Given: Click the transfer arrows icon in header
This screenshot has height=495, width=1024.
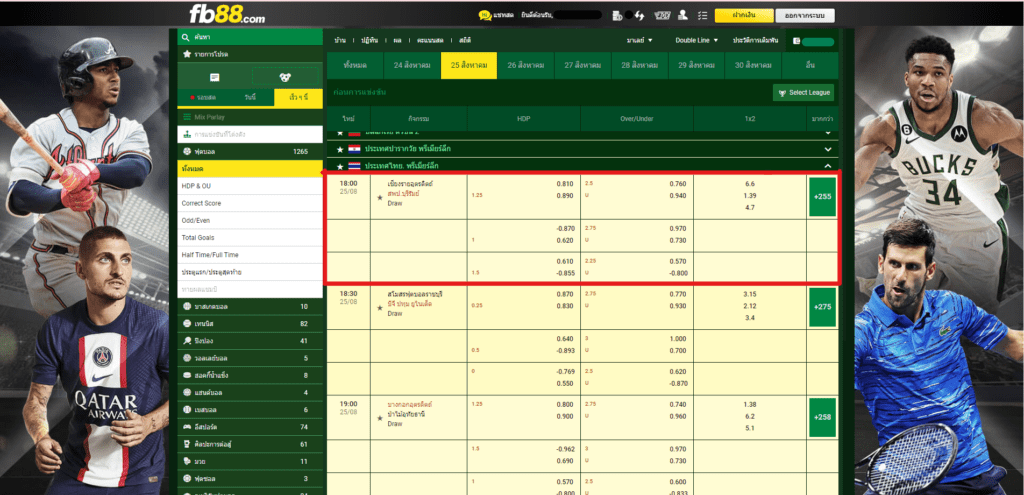Looking at the screenshot, I should (x=639, y=15).
